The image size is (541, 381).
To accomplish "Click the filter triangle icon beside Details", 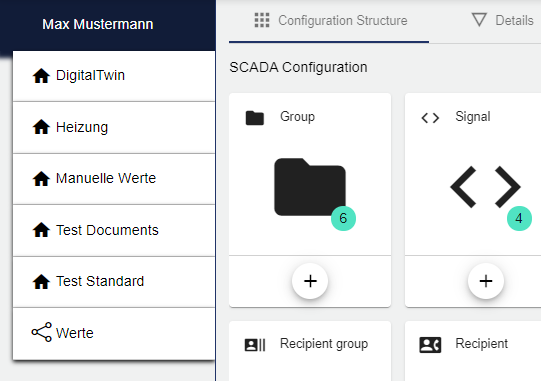I will [x=479, y=20].
